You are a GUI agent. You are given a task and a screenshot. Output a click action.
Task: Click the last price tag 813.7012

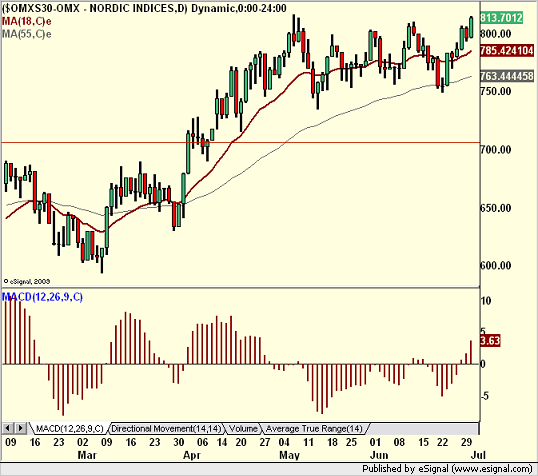[501, 18]
